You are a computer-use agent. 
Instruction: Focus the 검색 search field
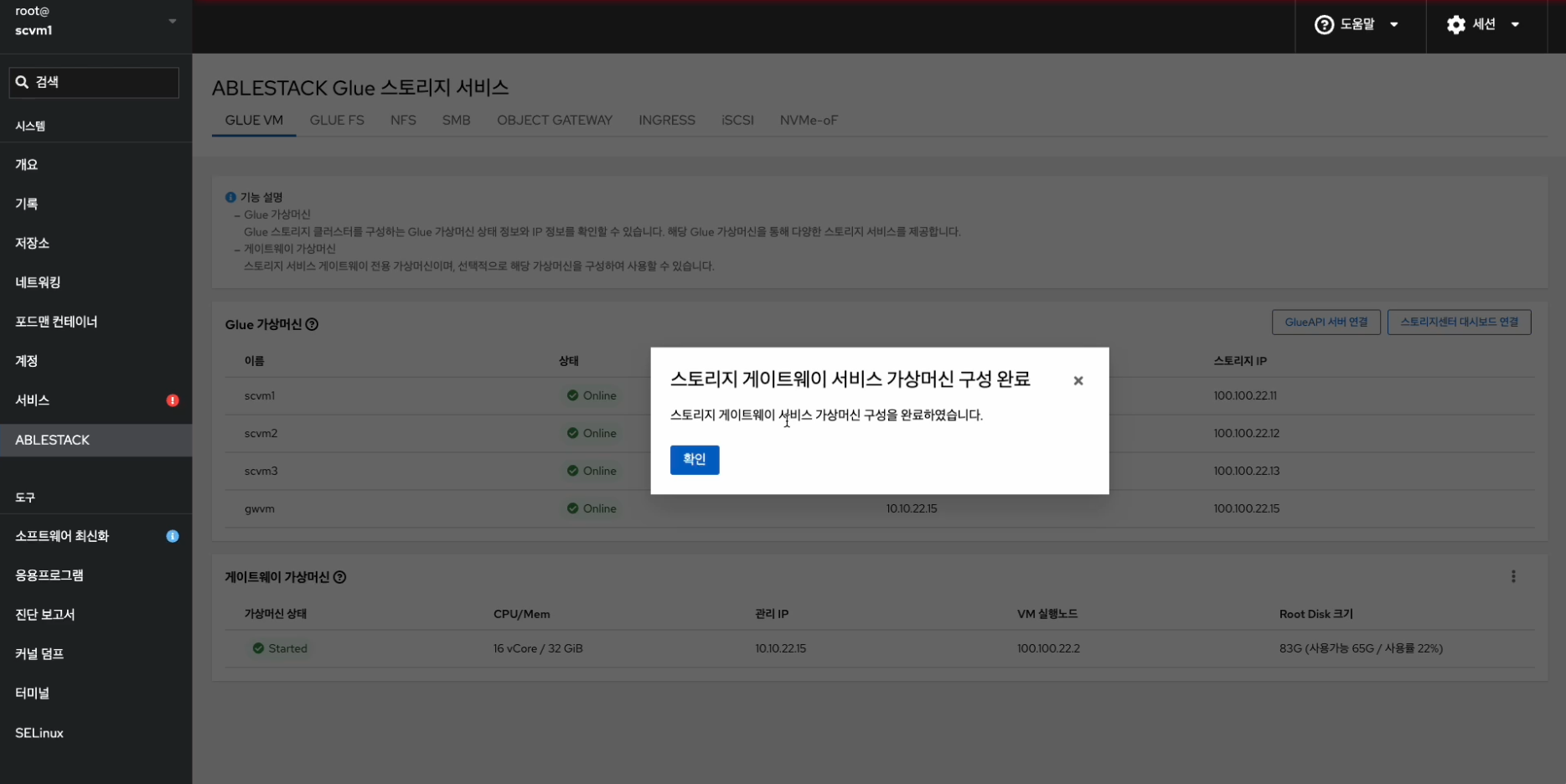coord(94,82)
